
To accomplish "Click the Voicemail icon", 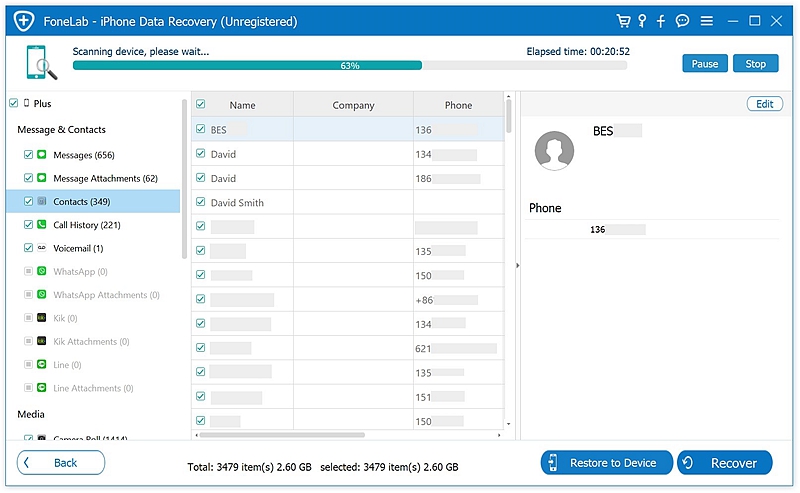I will (42, 248).
